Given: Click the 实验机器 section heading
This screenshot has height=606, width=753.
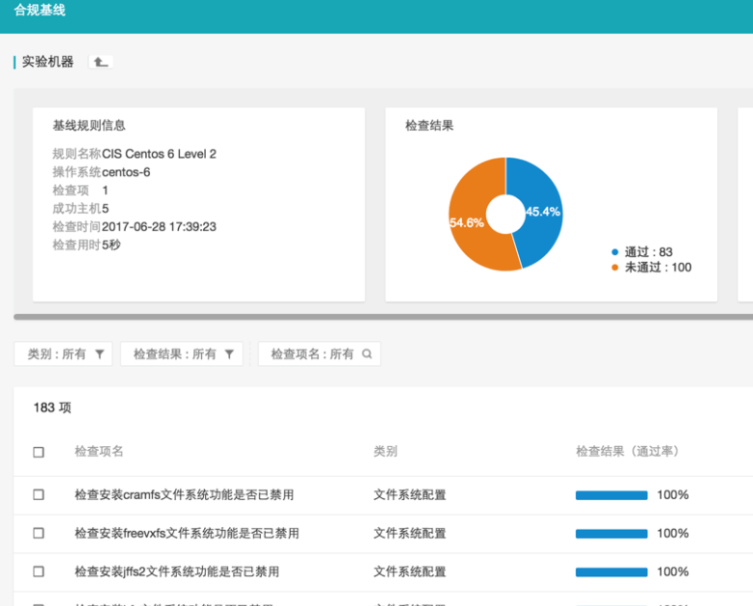Looking at the screenshot, I should 48,61.
